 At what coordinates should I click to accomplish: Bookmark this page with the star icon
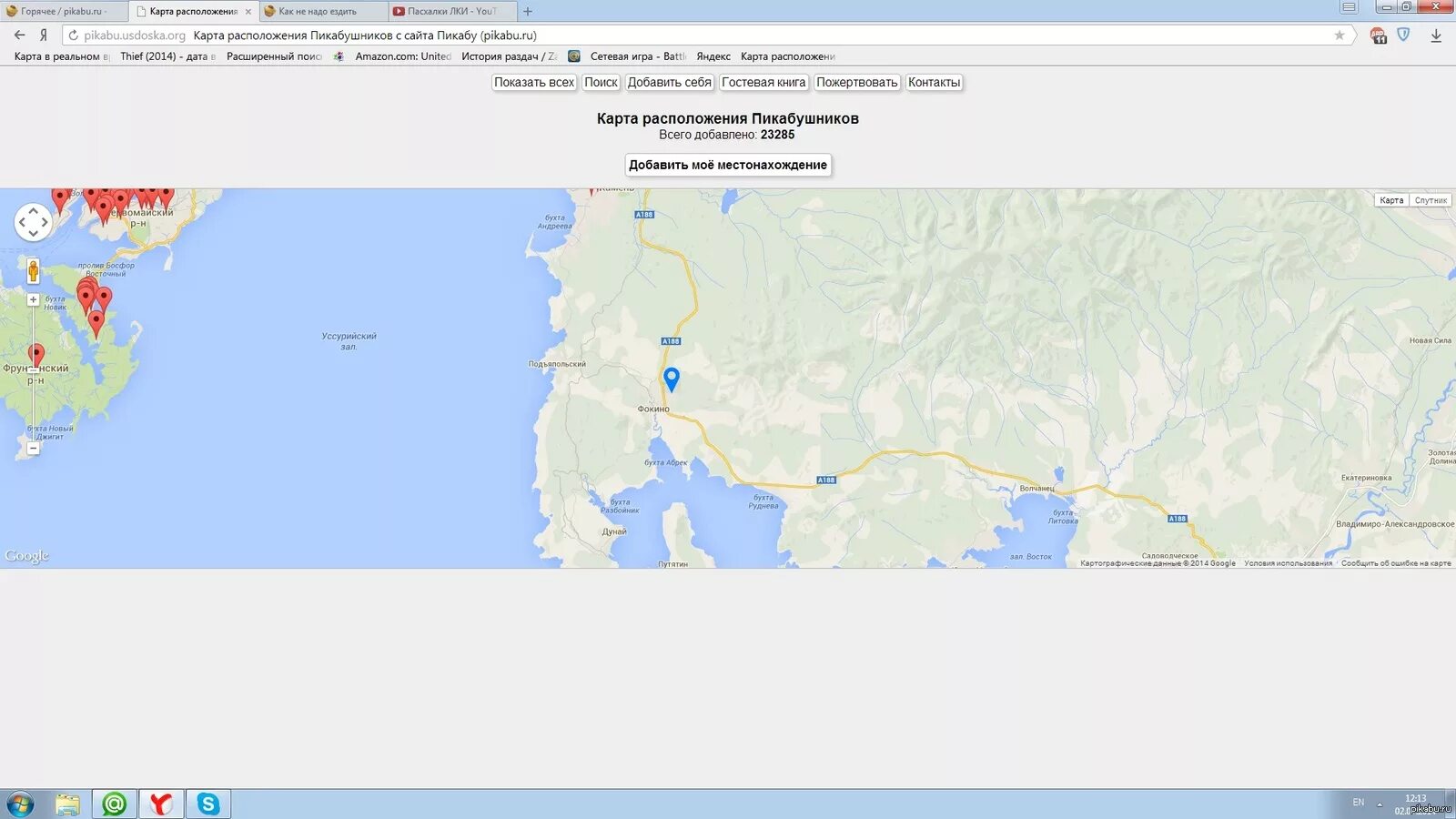1340,35
